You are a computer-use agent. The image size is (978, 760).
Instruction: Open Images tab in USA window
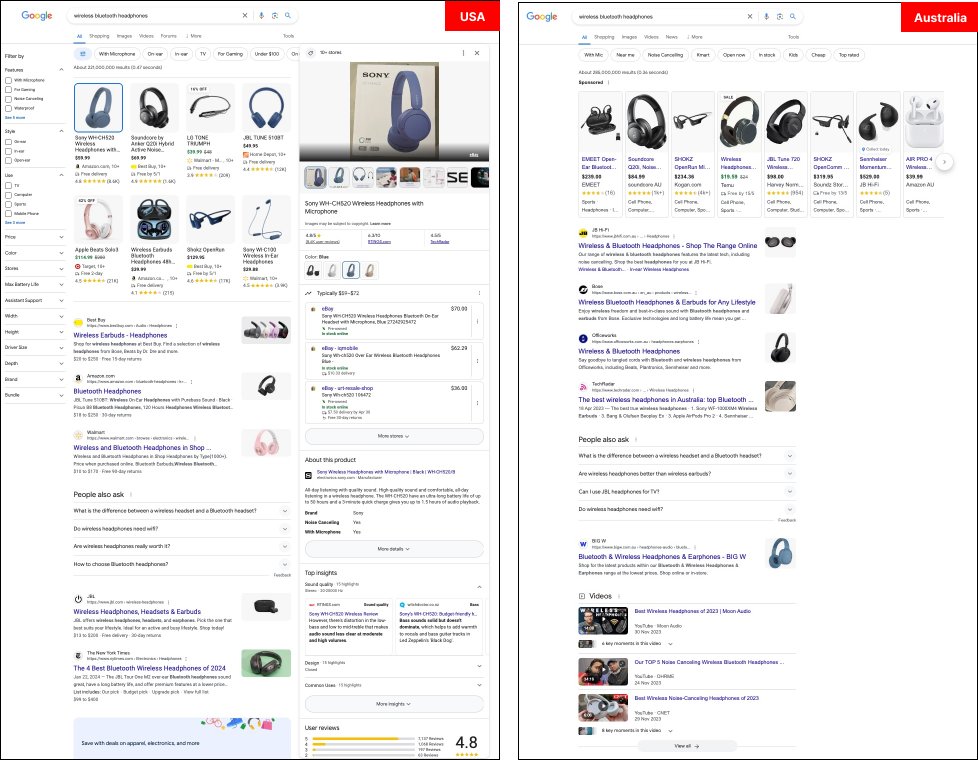pos(124,36)
